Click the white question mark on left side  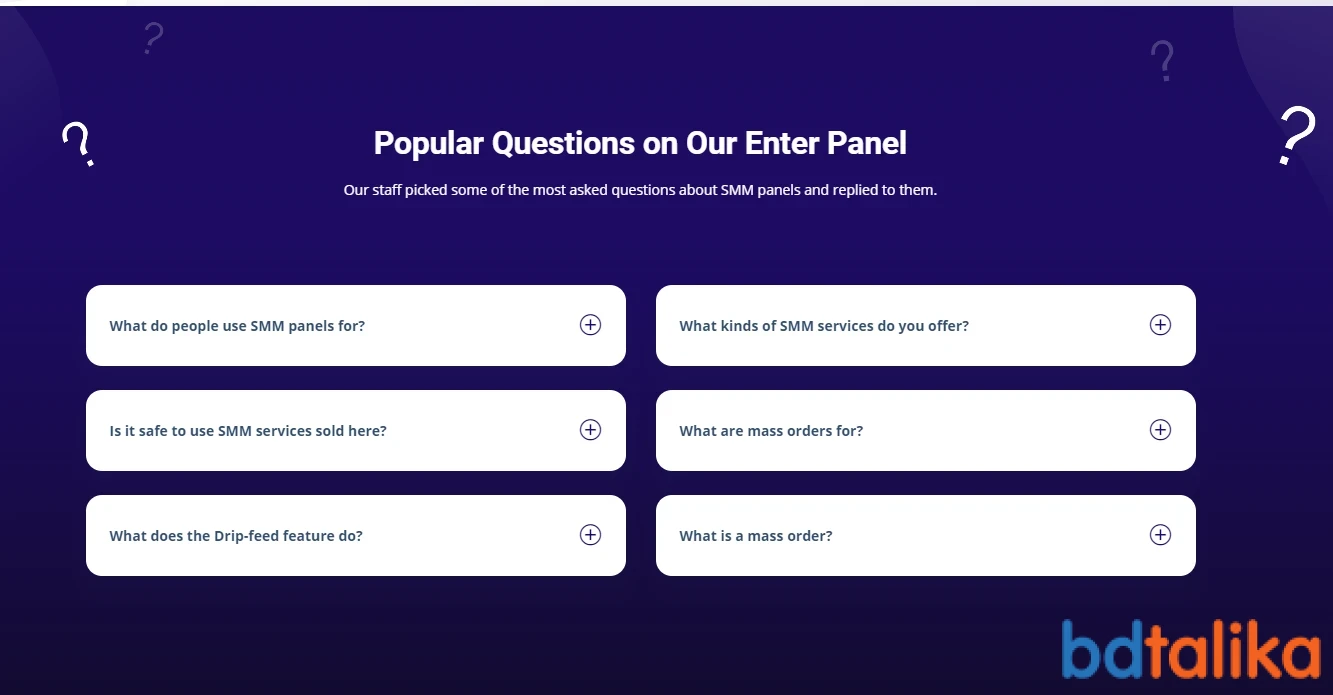(77, 144)
